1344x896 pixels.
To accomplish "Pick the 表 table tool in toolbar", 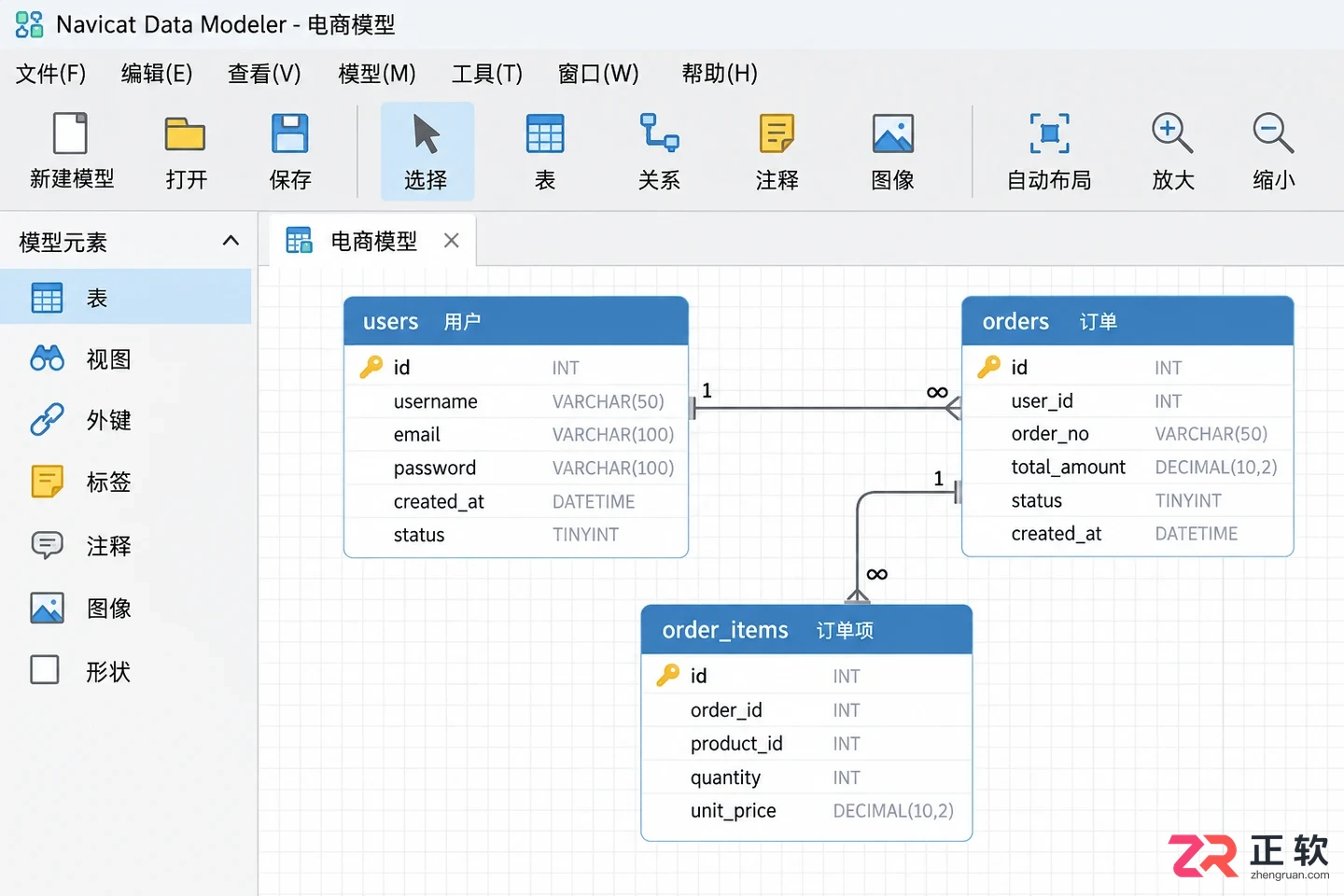I will 545,151.
